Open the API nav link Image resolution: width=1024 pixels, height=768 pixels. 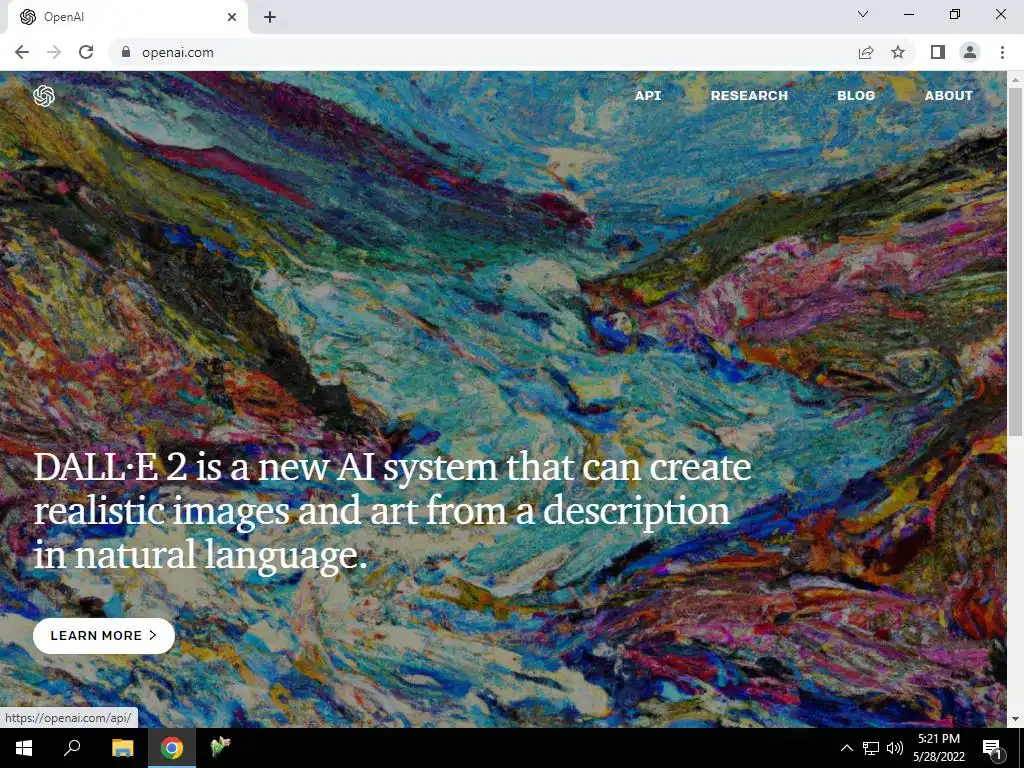(648, 95)
